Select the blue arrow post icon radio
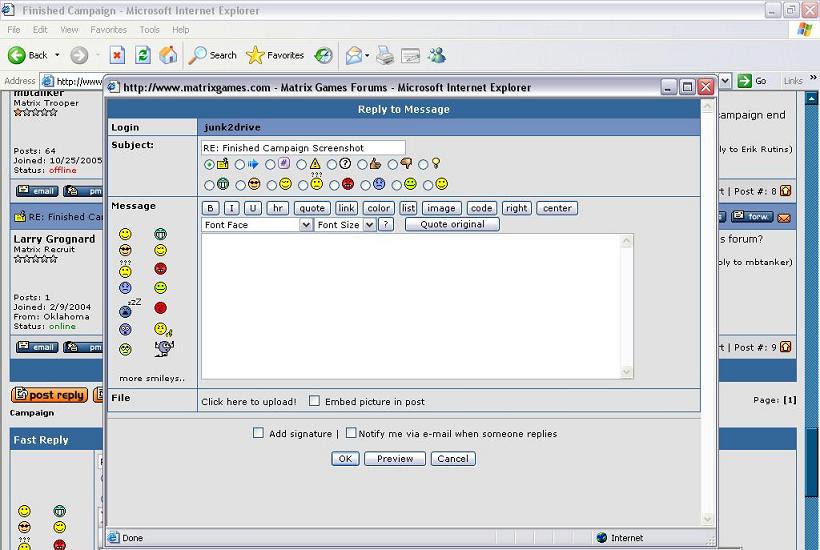Viewport: 820px width, 550px height. (240, 165)
